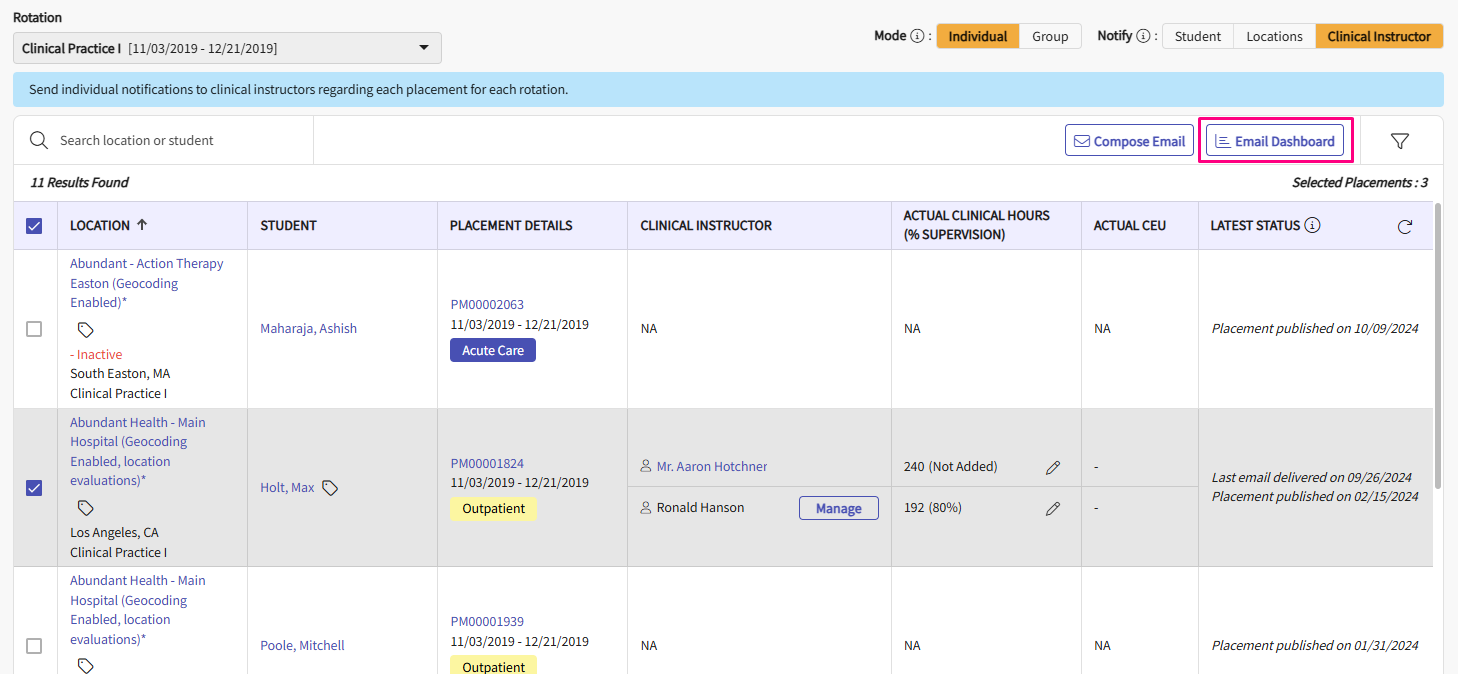Click Outpatient badge for PM00001824
This screenshot has height=674, width=1458.
(x=493, y=508)
